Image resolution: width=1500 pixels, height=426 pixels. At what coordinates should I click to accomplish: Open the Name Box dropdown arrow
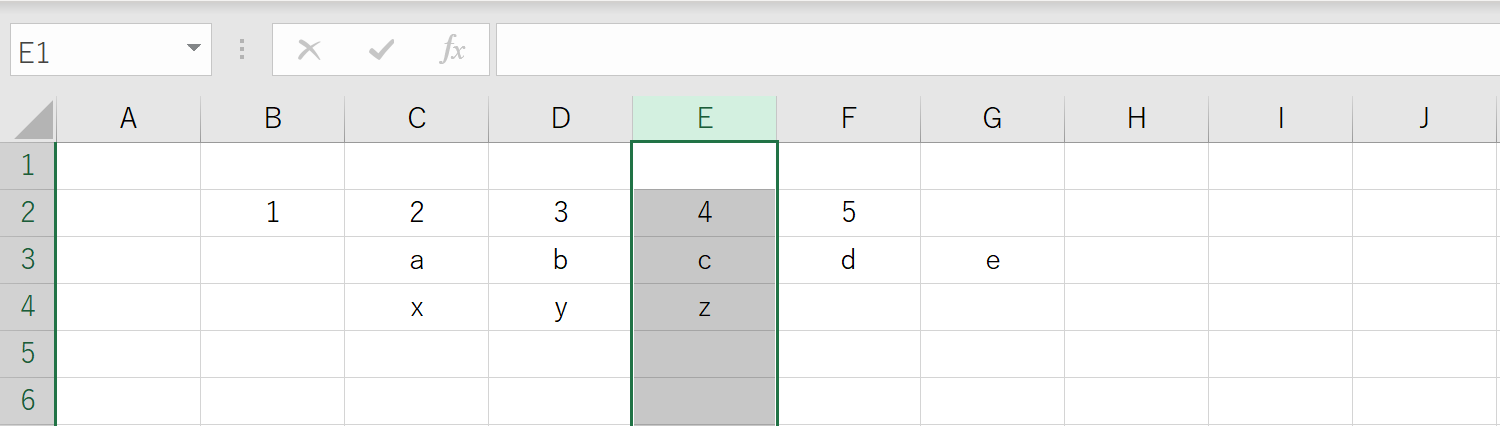(194, 50)
